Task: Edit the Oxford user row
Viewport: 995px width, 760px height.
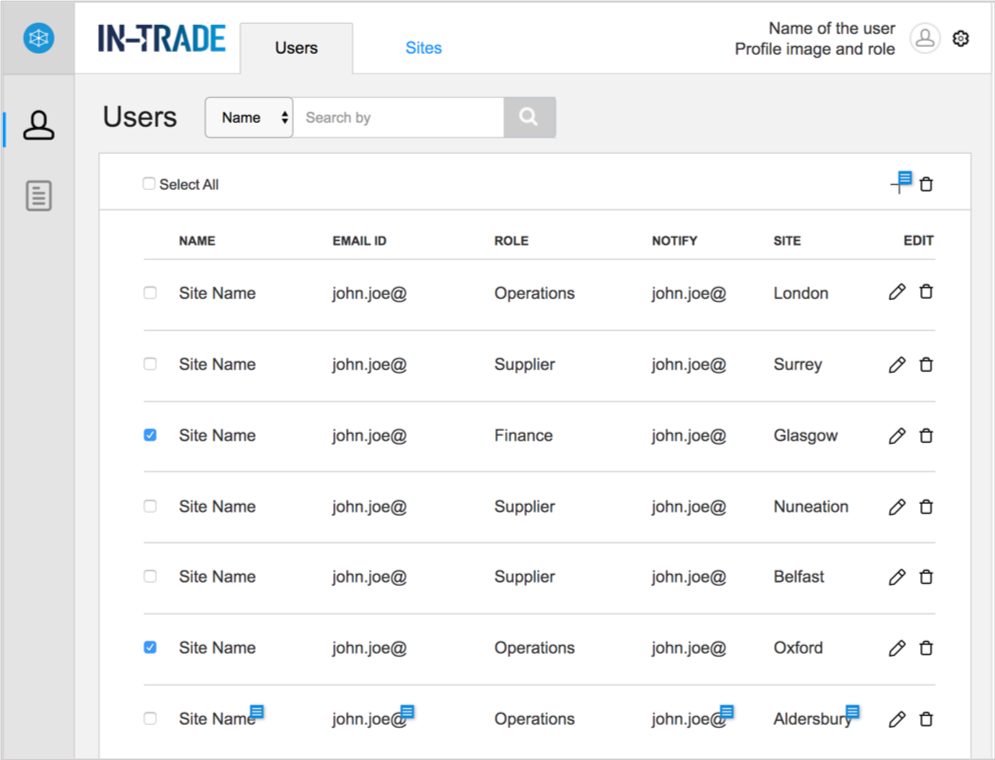Action: [x=897, y=648]
